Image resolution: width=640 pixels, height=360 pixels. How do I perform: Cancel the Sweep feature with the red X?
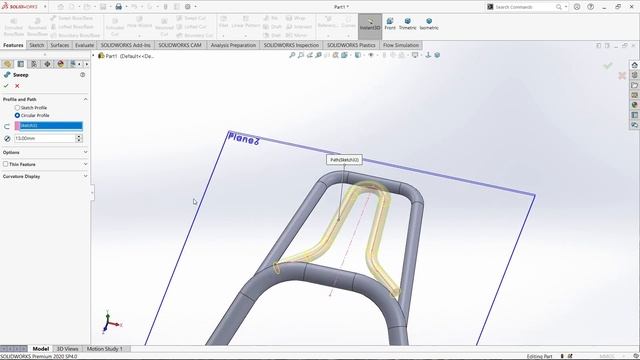coord(17,86)
